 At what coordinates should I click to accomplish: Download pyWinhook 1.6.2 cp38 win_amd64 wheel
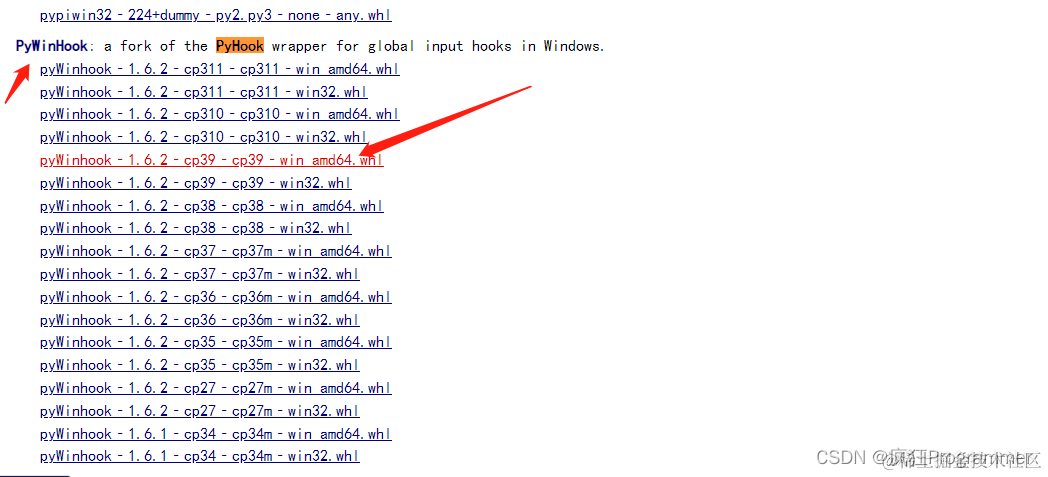click(212, 206)
